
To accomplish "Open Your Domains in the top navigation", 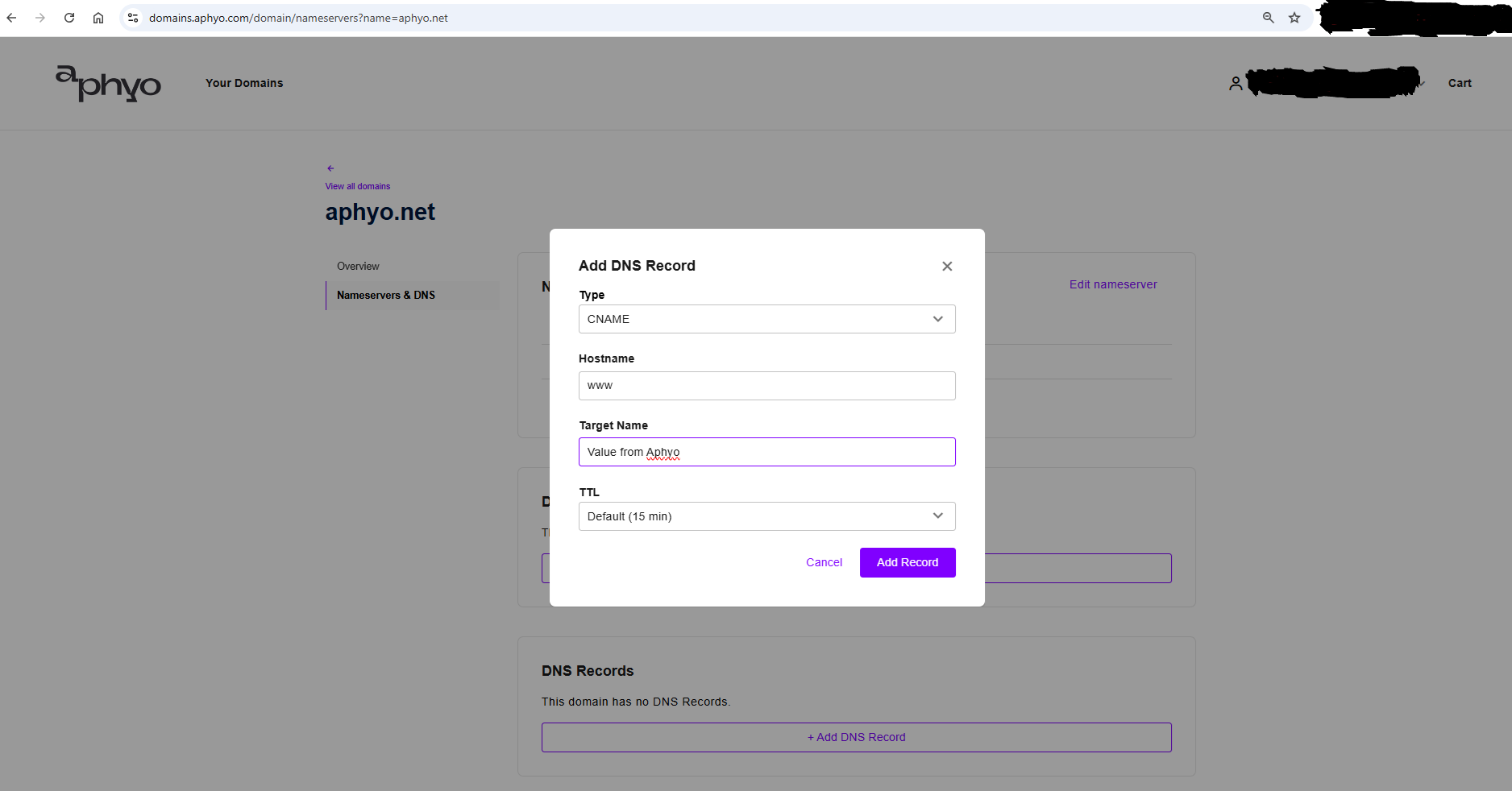I will (x=244, y=83).
